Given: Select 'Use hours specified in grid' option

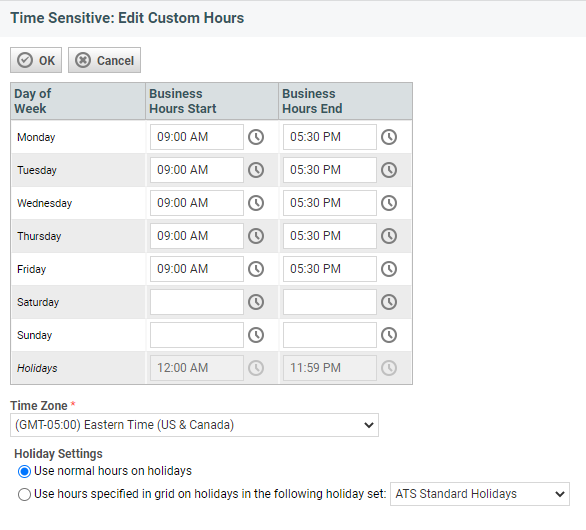Looking at the screenshot, I should tap(24, 494).
